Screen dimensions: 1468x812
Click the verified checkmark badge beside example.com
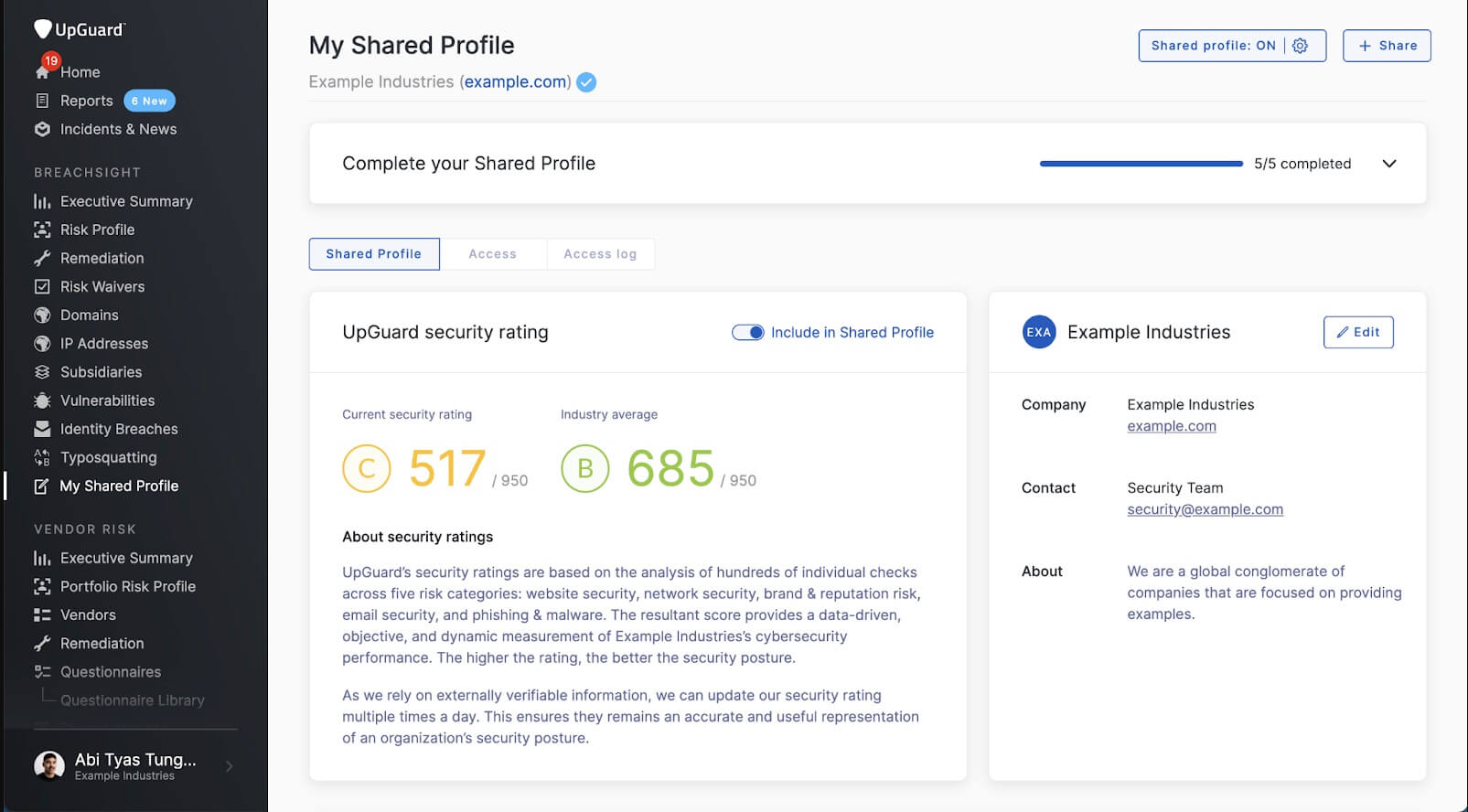tap(586, 82)
